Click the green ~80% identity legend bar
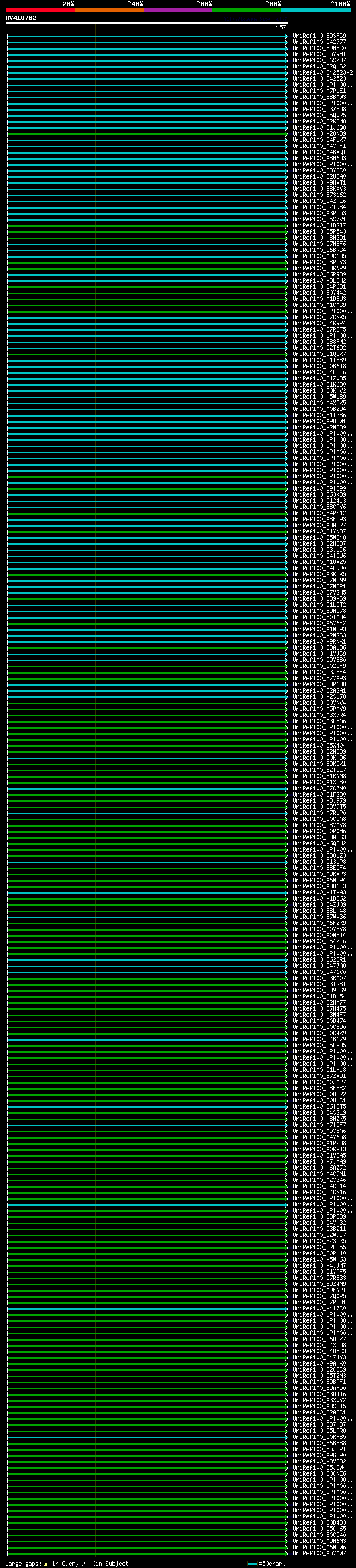 (247, 10)
